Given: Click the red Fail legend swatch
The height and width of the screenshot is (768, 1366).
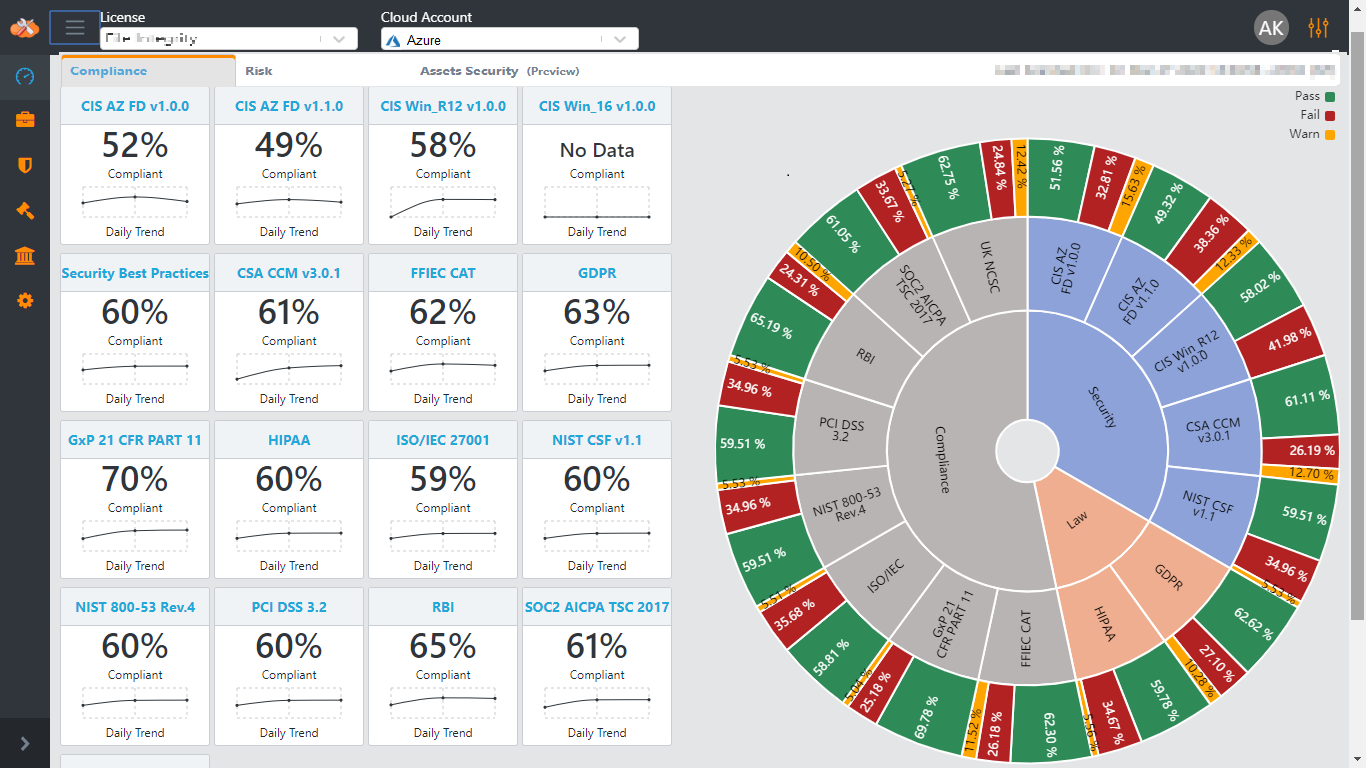Looking at the screenshot, I should tap(1330, 116).
